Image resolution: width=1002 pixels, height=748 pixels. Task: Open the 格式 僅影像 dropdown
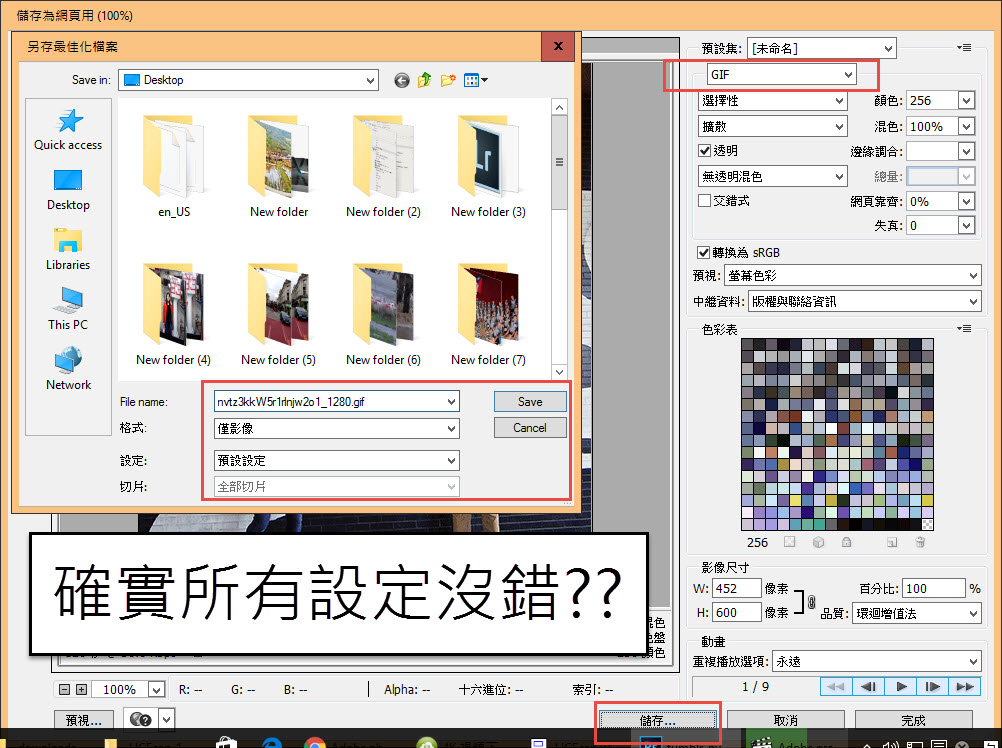(337, 428)
